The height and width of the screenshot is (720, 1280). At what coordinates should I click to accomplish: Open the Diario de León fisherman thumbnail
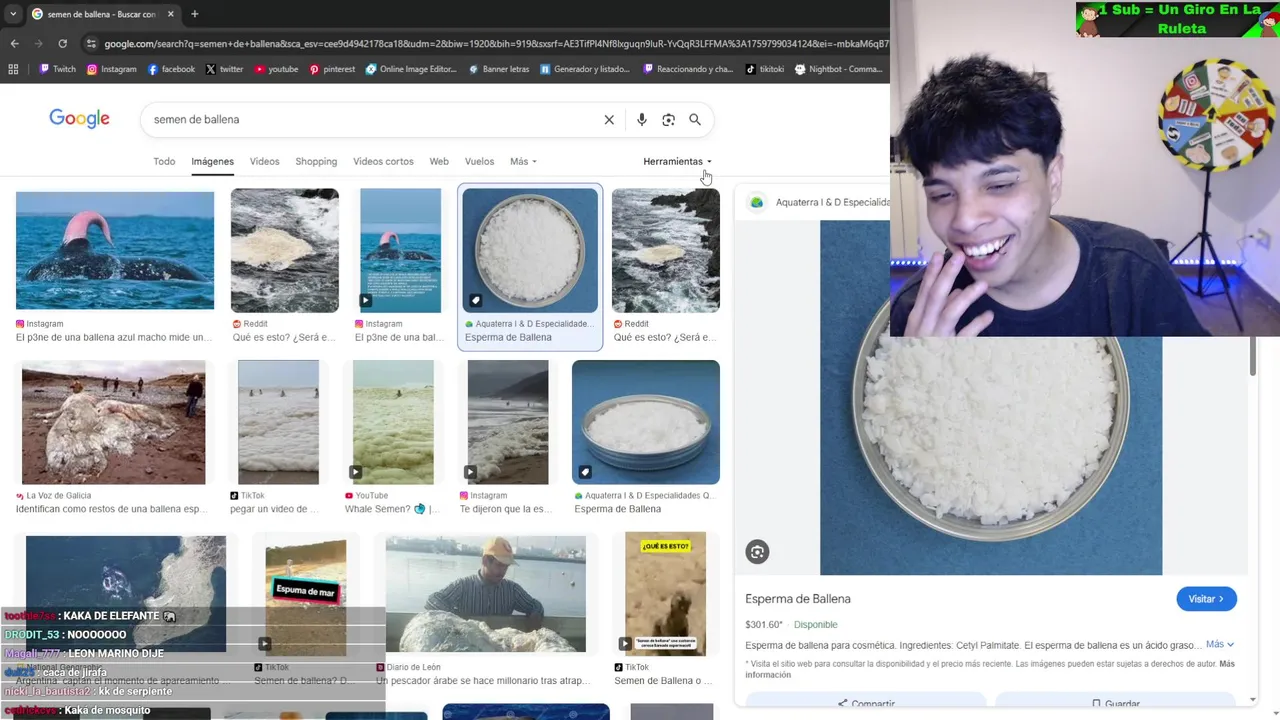click(486, 594)
